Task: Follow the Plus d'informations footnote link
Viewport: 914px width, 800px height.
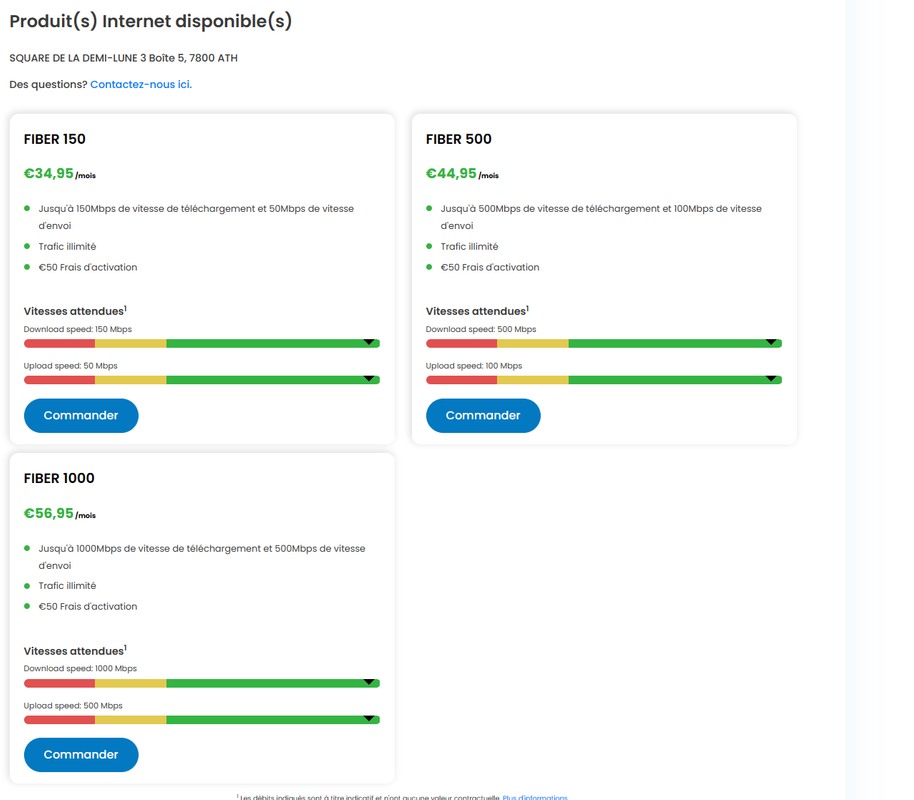Action: 535,797
